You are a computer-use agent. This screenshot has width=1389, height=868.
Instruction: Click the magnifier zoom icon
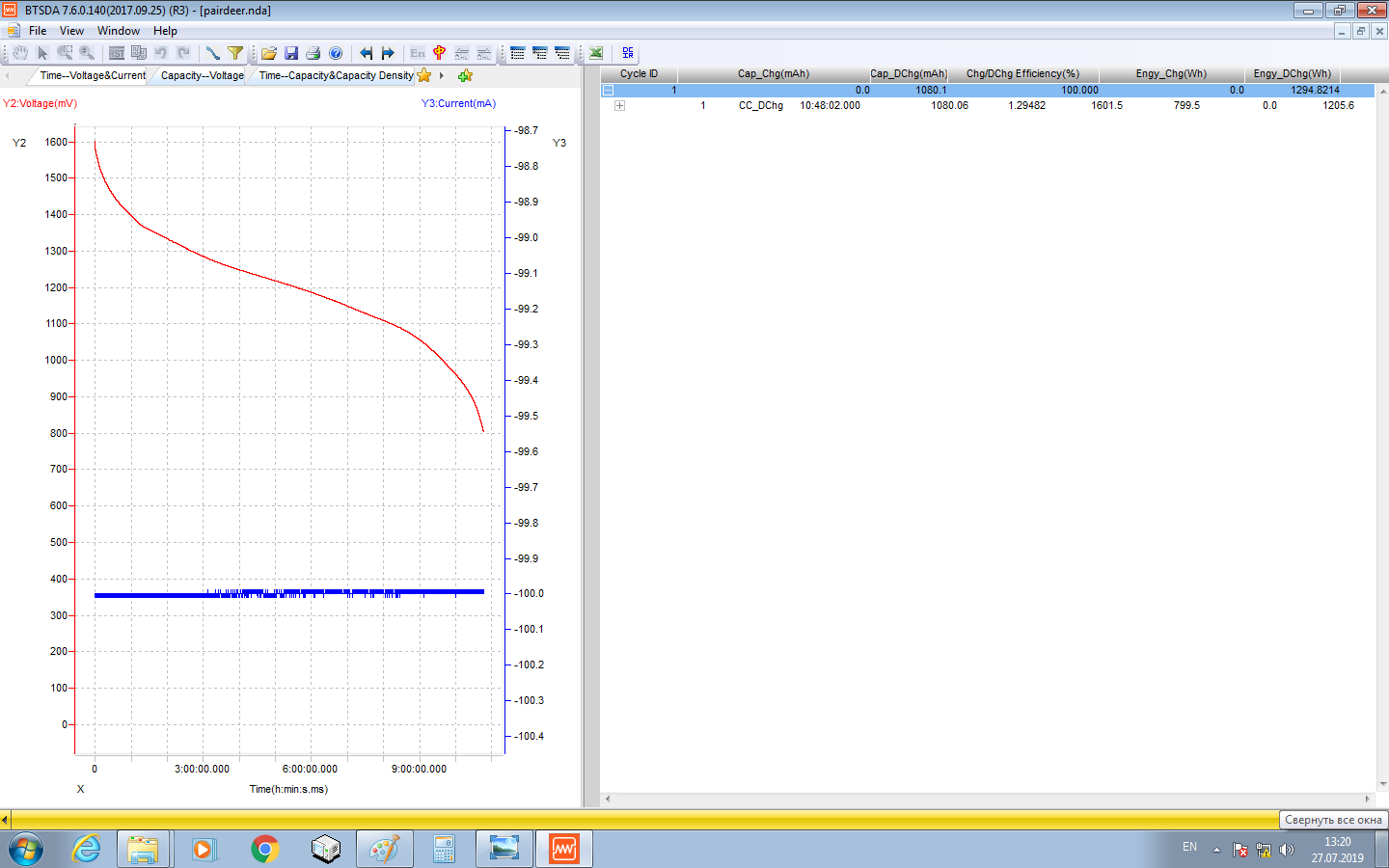pyautogui.click(x=87, y=53)
